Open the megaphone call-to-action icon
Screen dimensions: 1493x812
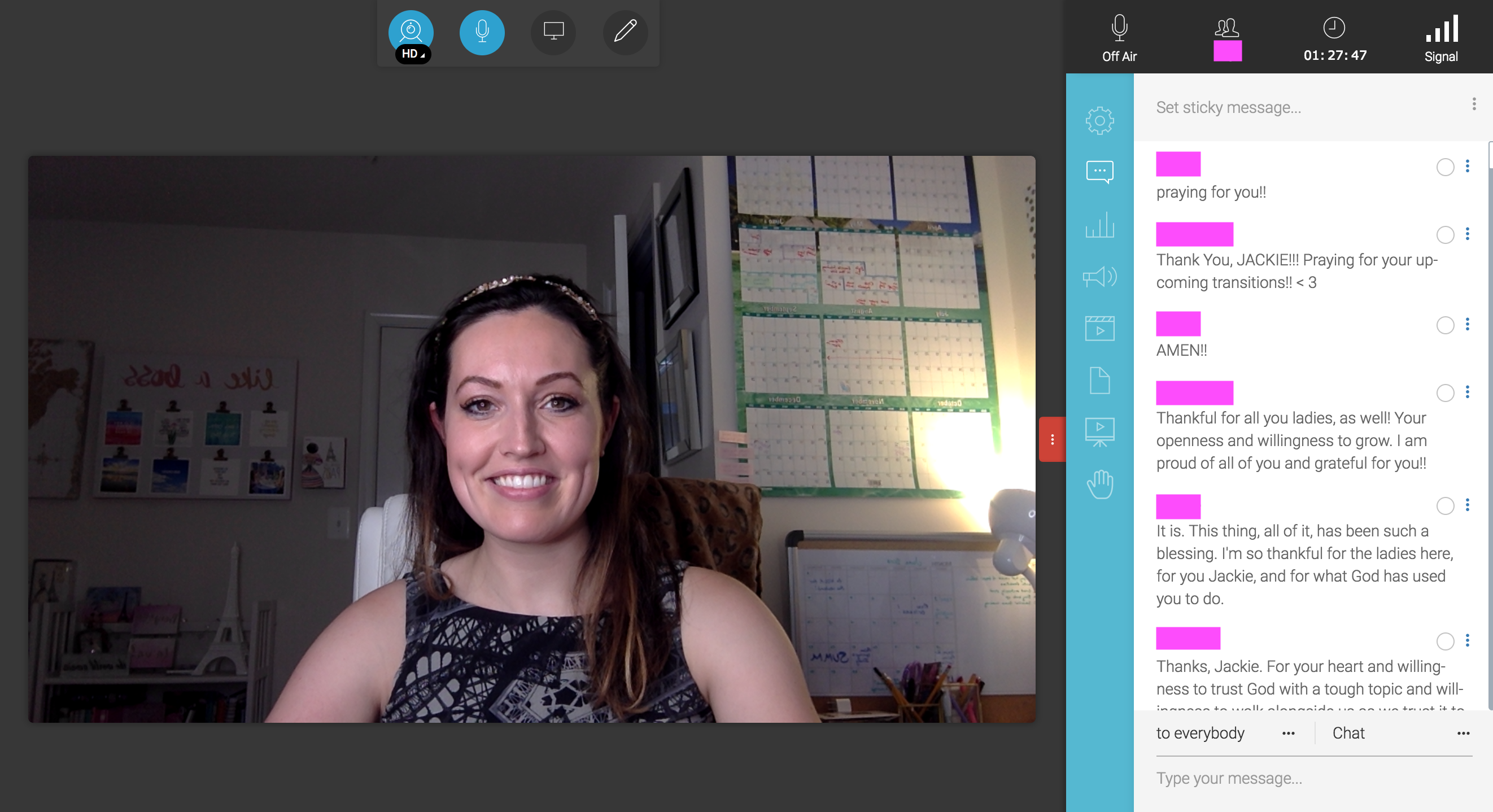point(1099,277)
